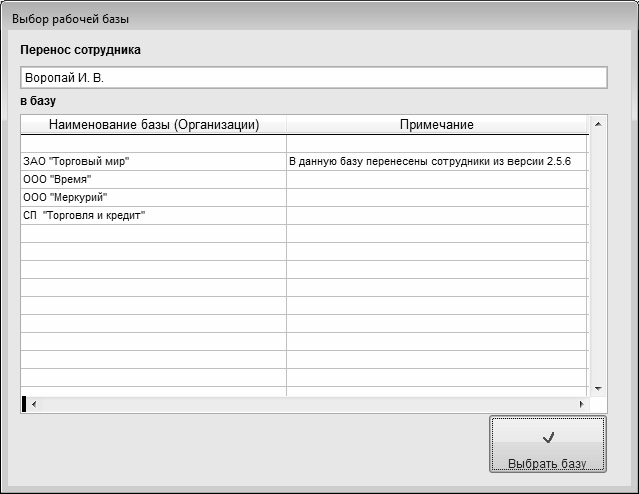Click the note about version 2.5.6 employees

(422, 161)
